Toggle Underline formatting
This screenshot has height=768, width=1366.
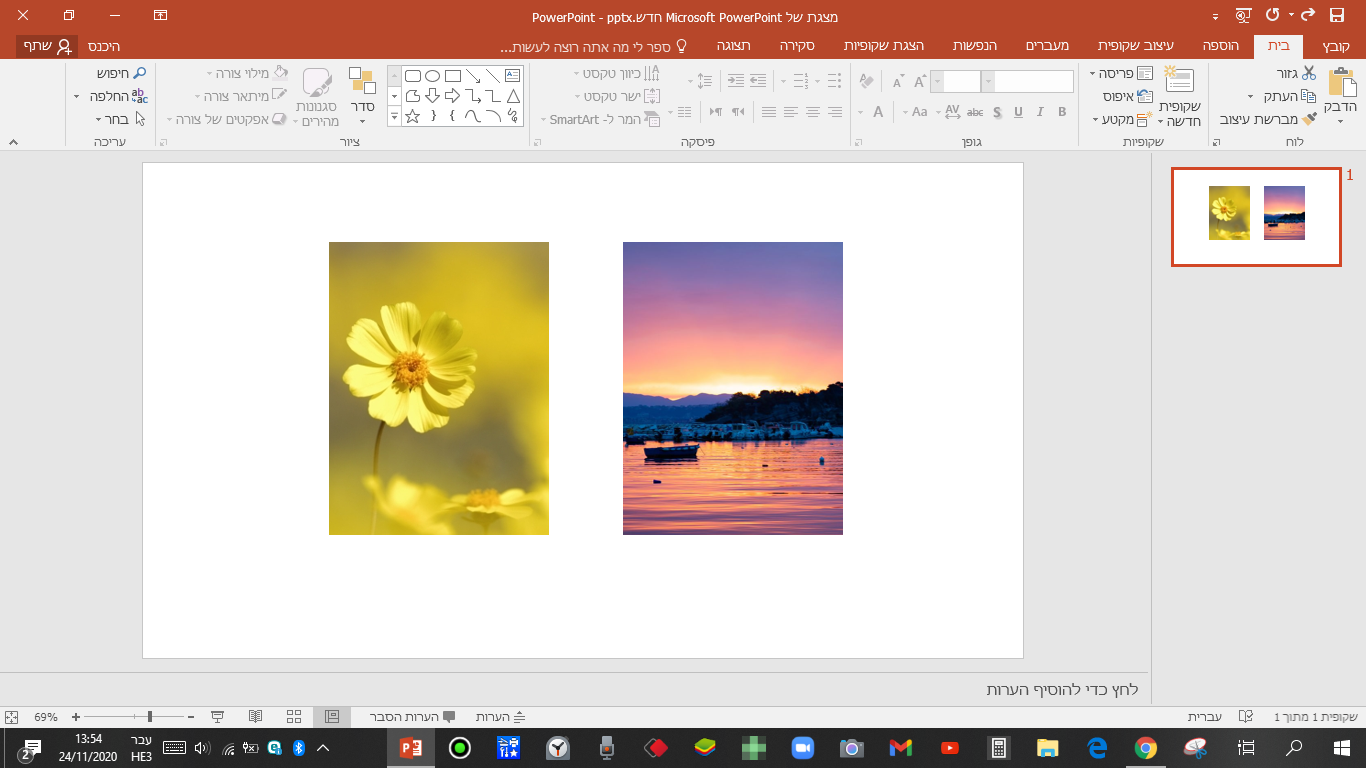coord(1018,112)
